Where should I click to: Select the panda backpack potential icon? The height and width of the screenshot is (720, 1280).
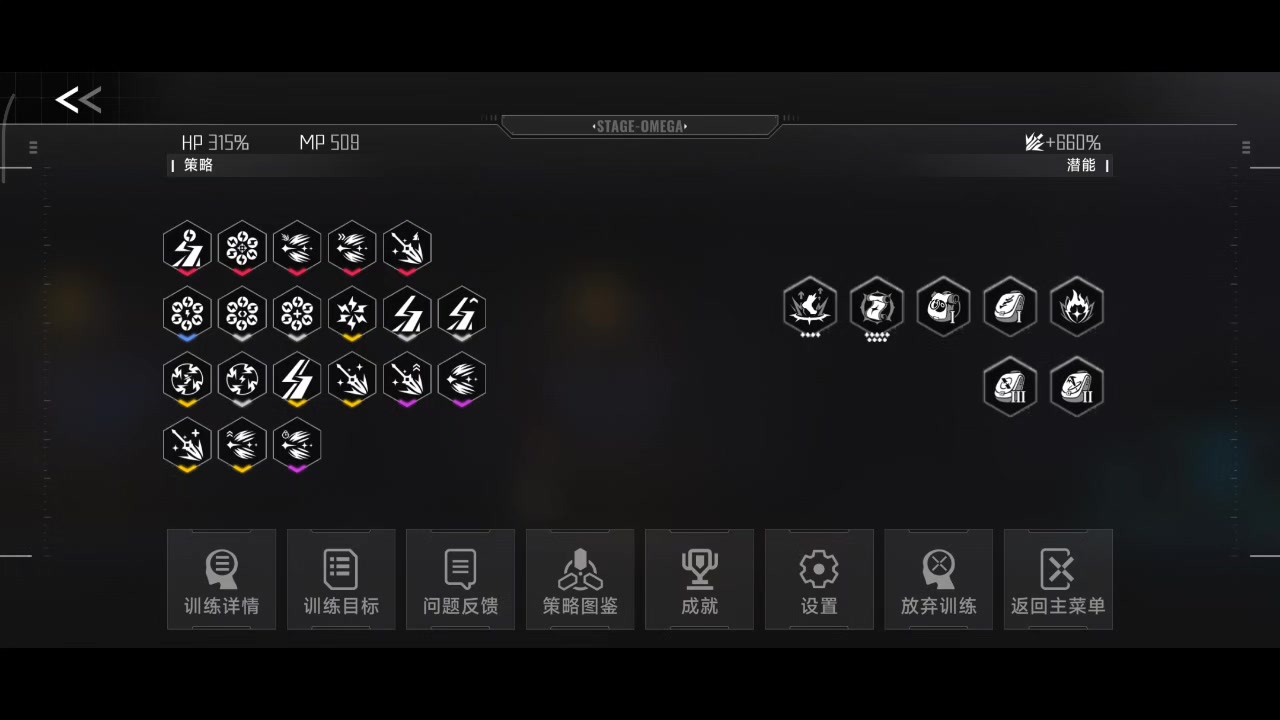[x=943, y=306]
